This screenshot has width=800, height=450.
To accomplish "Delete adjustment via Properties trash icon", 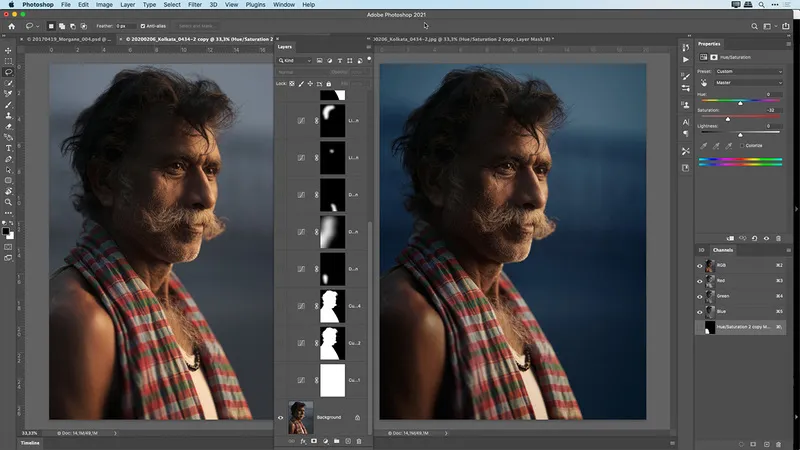I will click(x=779, y=238).
